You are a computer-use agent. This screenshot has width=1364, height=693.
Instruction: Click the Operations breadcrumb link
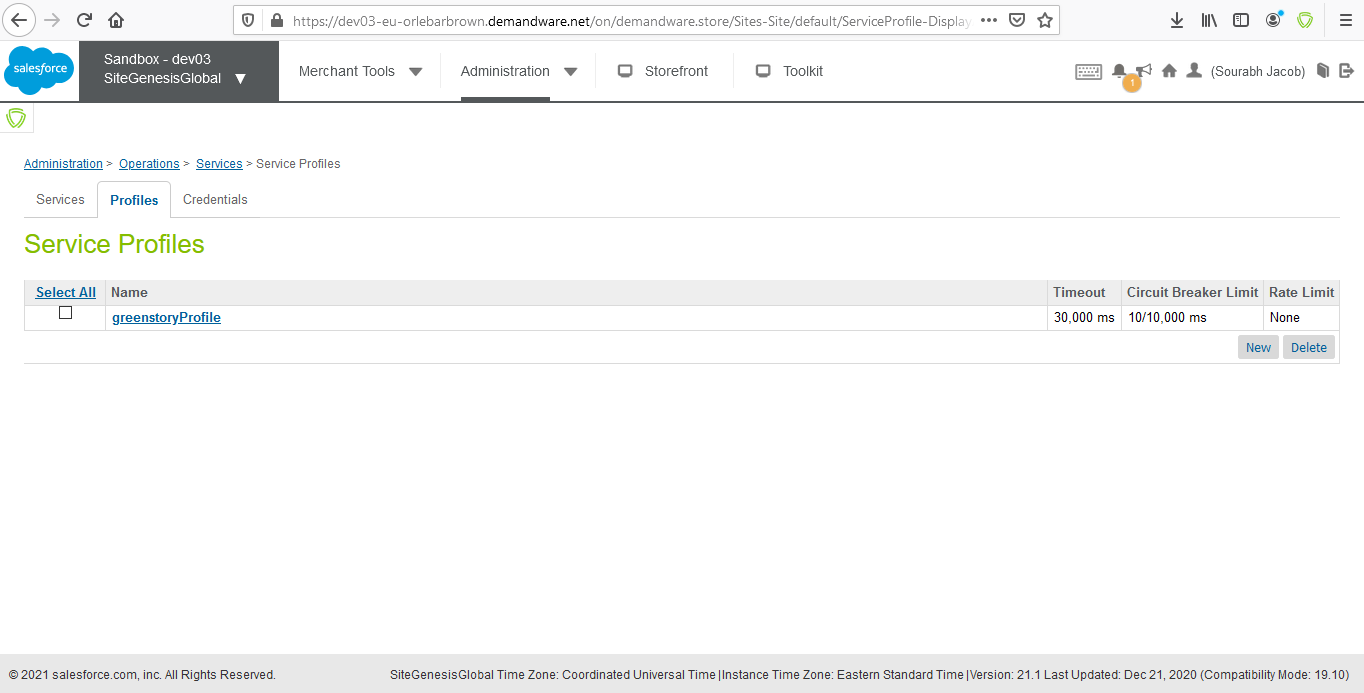click(x=149, y=164)
